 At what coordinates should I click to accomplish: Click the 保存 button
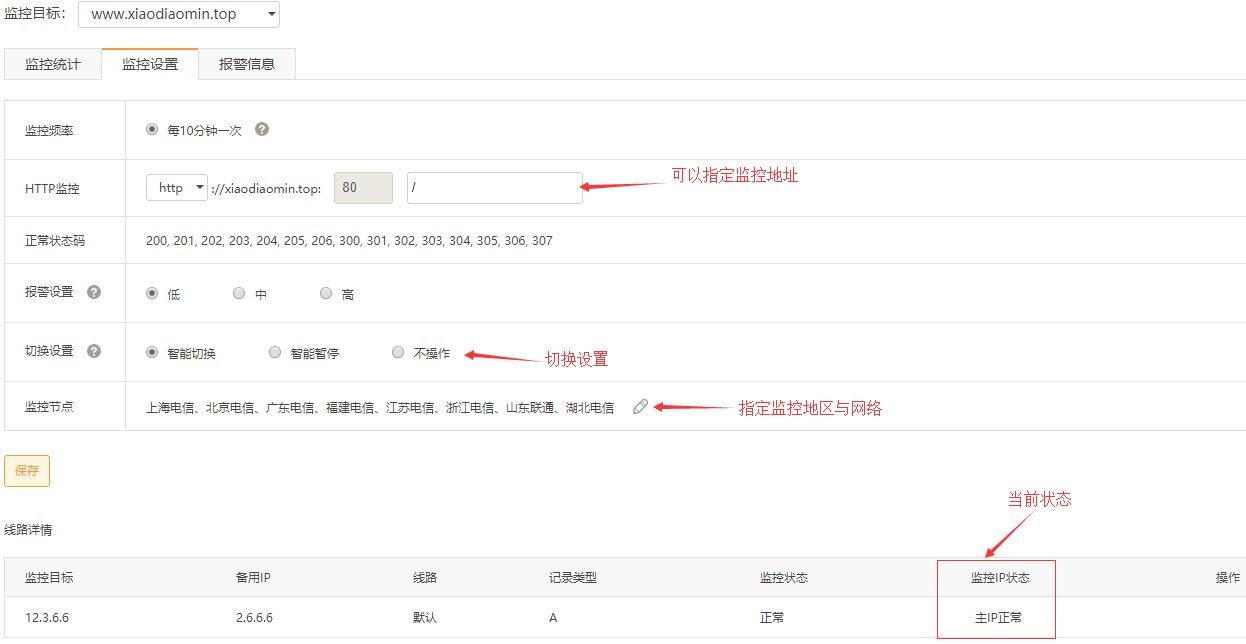click(27, 471)
